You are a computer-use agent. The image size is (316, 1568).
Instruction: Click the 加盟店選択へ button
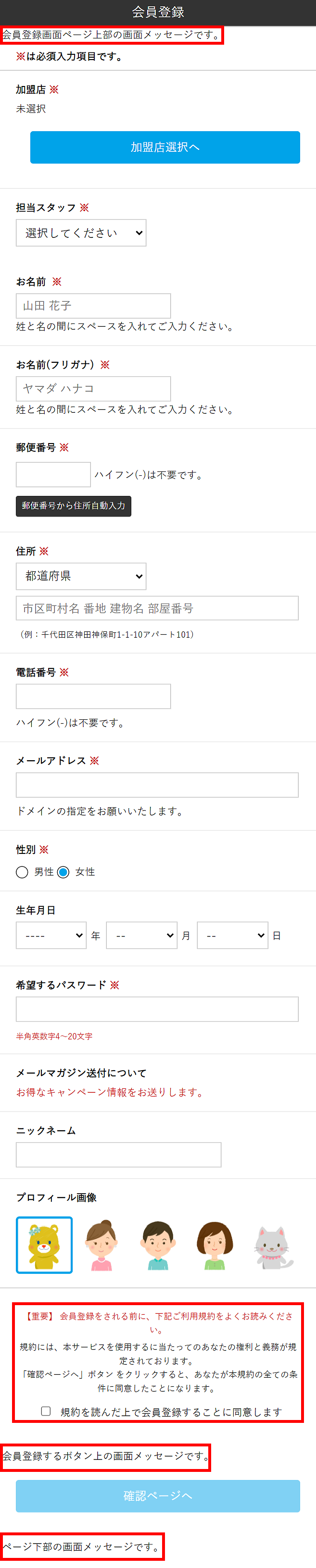point(165,148)
